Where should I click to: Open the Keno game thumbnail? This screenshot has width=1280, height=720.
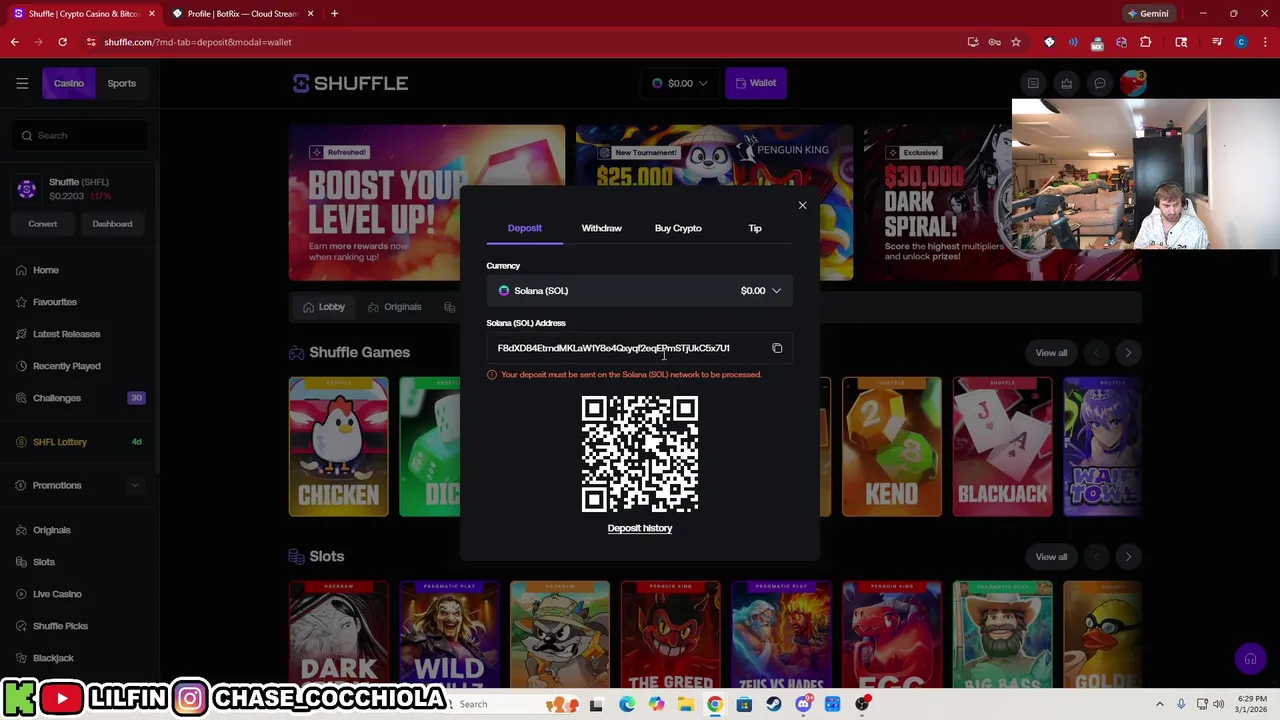891,447
